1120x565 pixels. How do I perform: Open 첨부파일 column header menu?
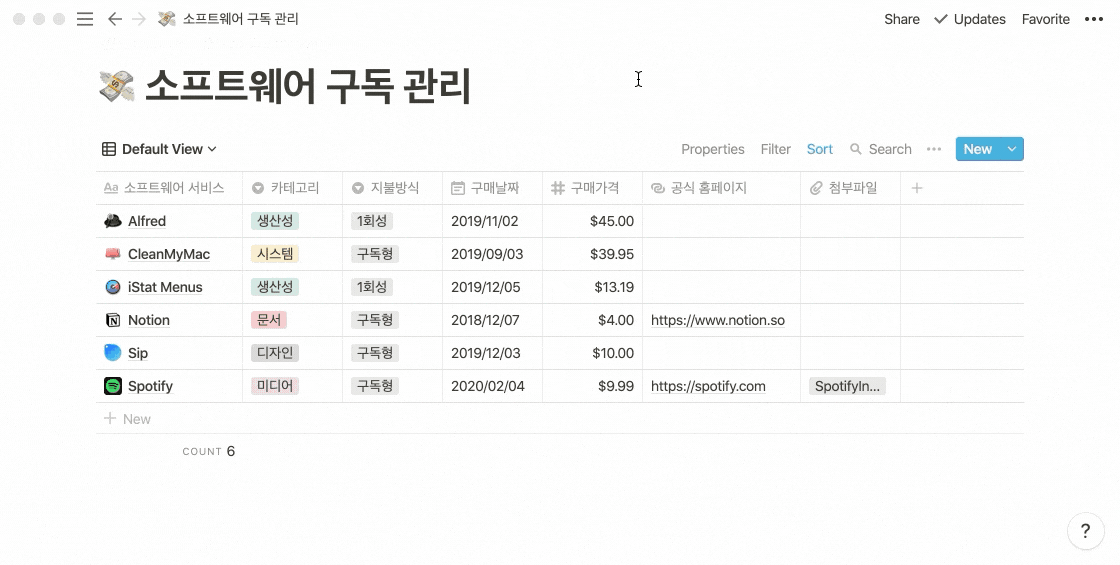[850, 188]
